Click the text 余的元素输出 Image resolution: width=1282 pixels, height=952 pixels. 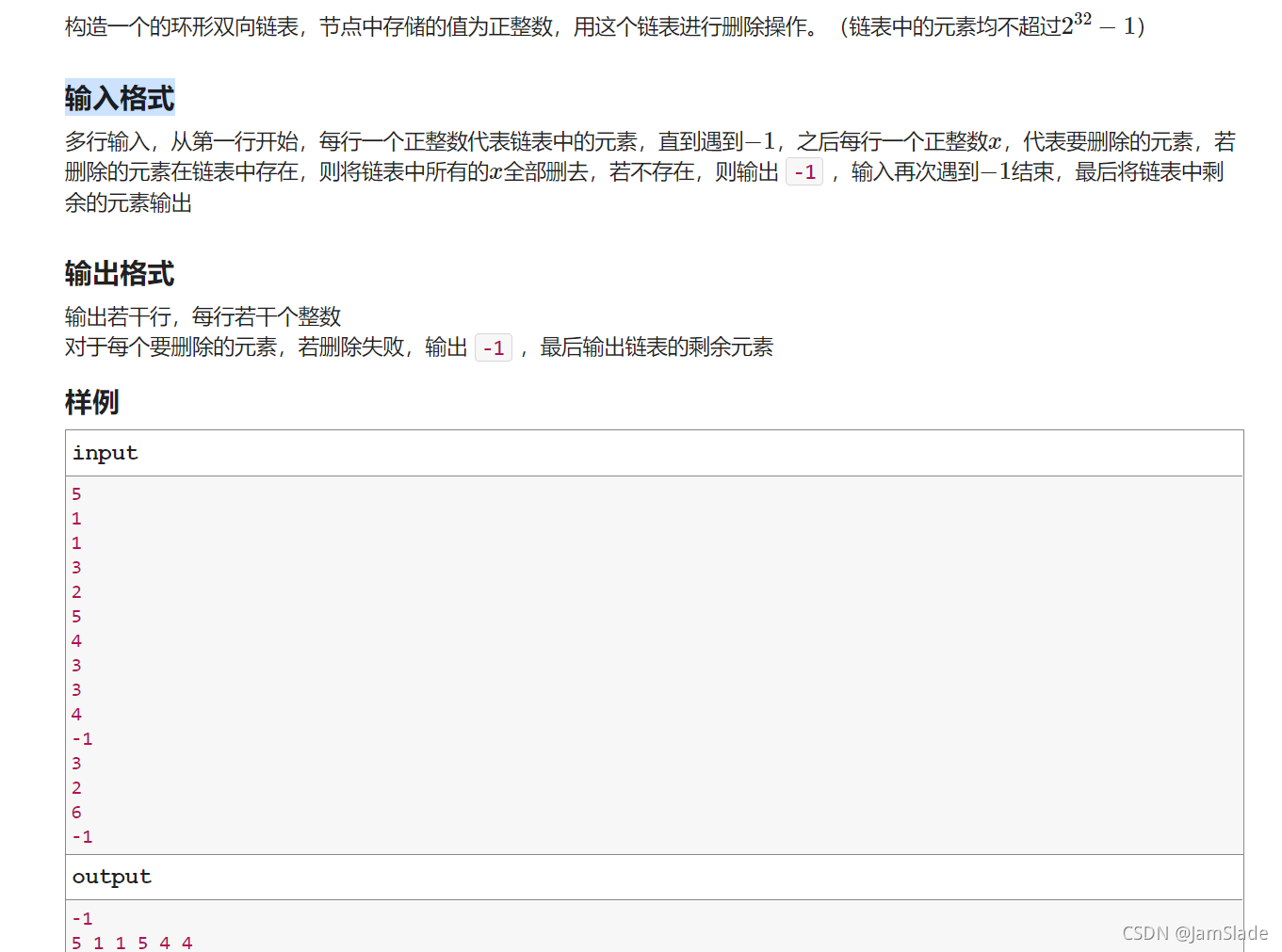coord(129,203)
